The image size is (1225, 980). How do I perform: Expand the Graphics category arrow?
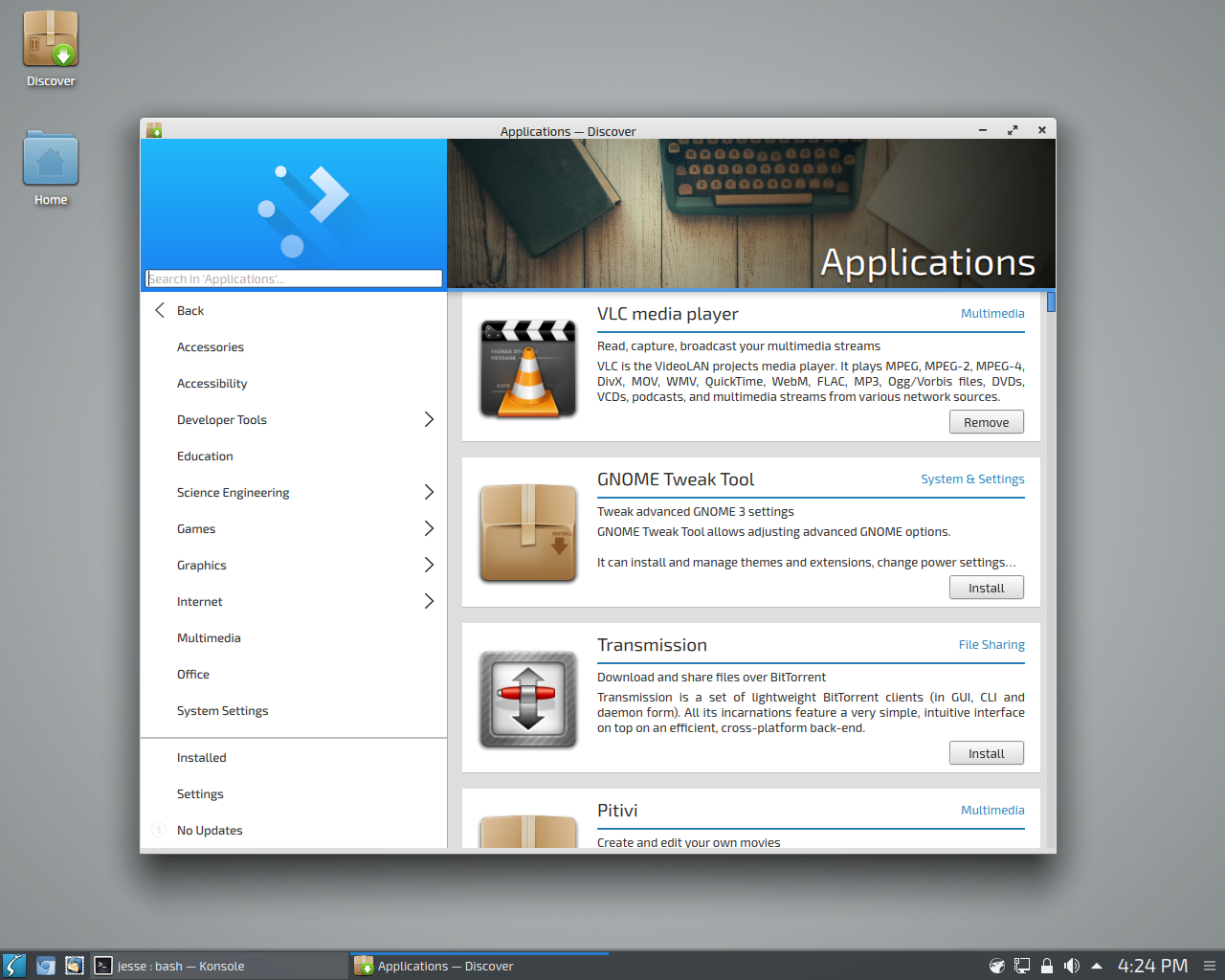(x=429, y=565)
